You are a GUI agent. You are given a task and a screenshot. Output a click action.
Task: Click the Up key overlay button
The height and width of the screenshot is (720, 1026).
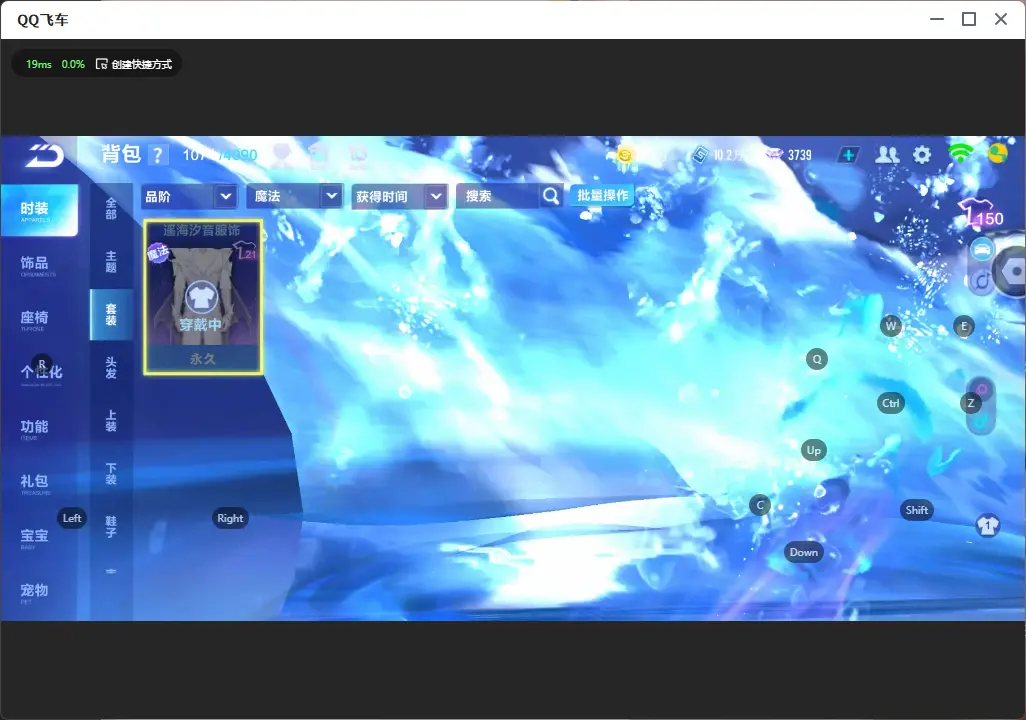pos(813,450)
